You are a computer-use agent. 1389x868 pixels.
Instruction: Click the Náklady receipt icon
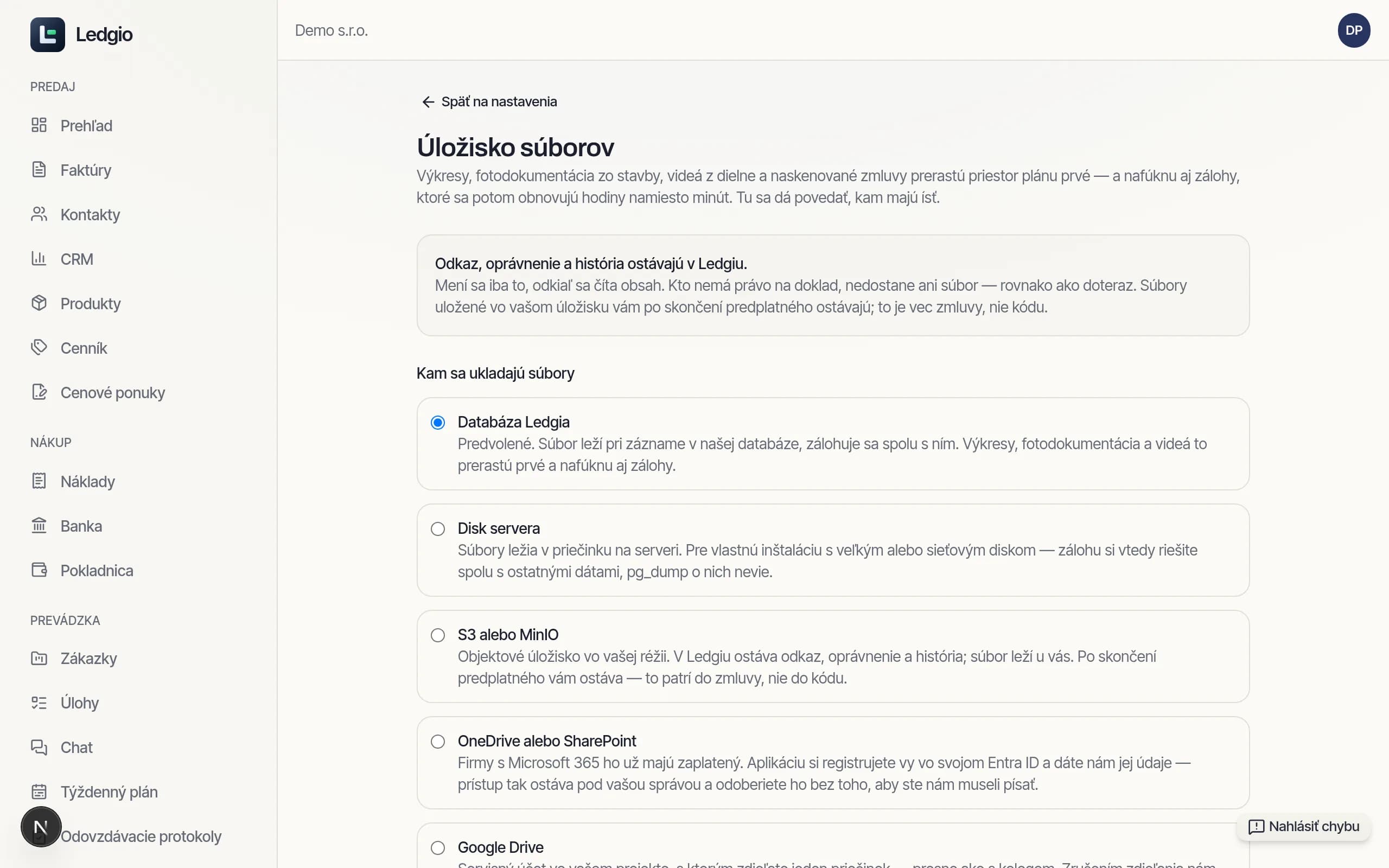(39, 481)
